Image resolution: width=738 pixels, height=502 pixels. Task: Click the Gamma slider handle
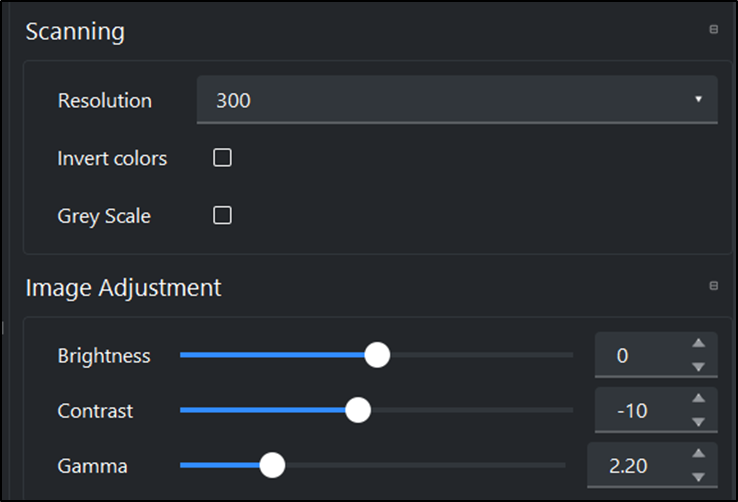272,465
